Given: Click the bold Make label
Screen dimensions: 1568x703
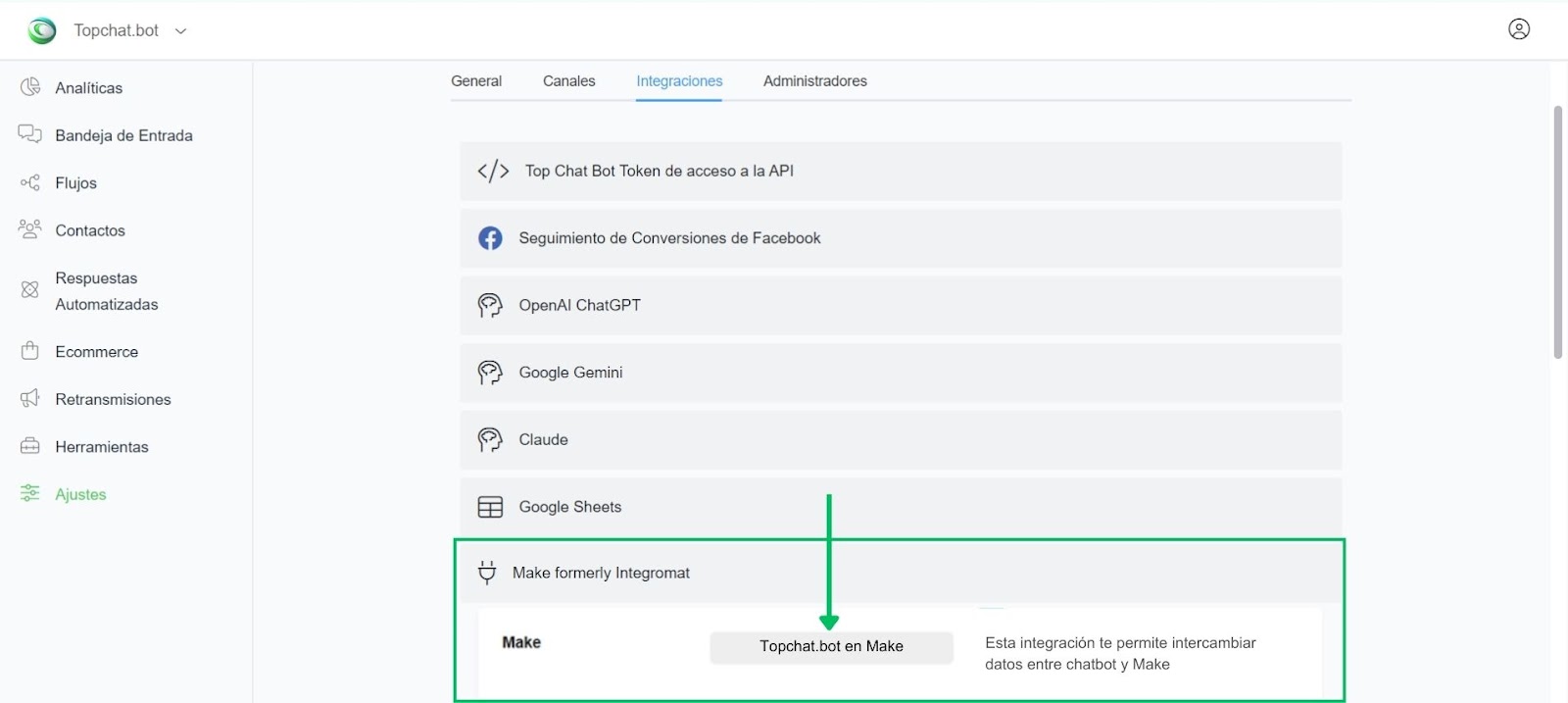Looking at the screenshot, I should click(521, 642).
